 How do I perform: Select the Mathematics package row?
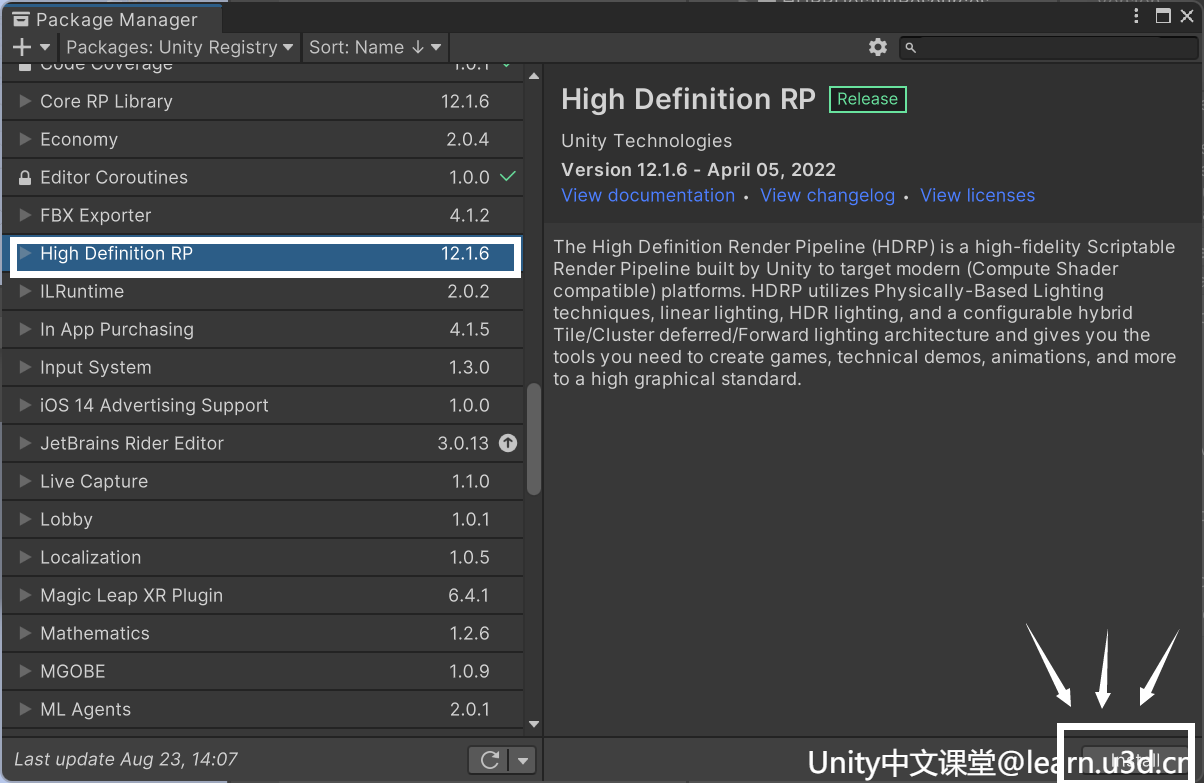coord(263,633)
